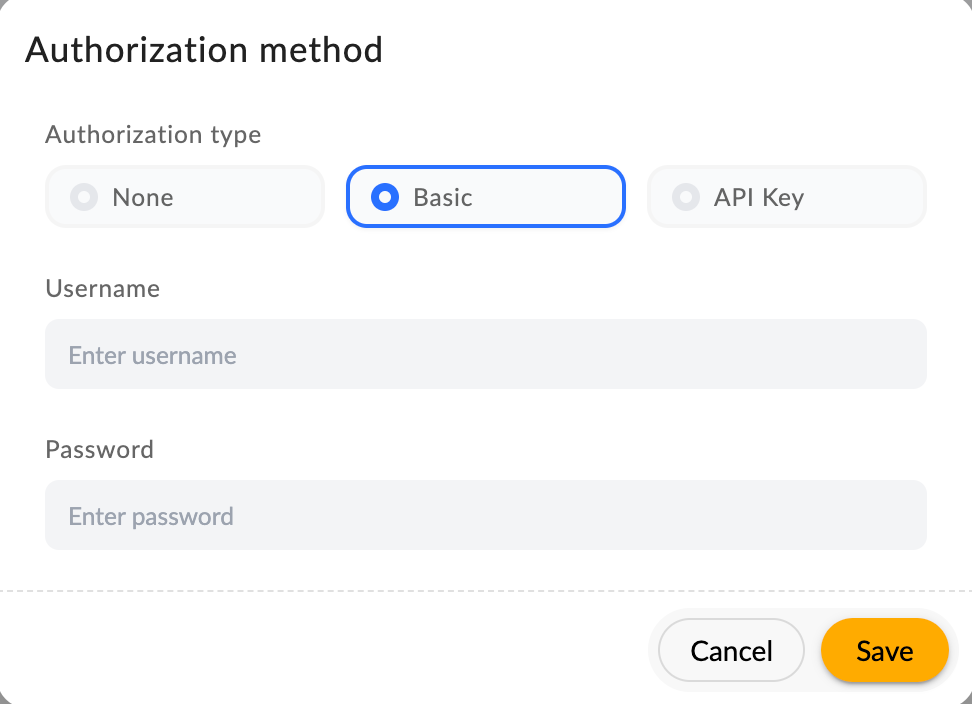972x704 pixels.
Task: Focus the Enter username placeholder field
Action: (x=485, y=353)
